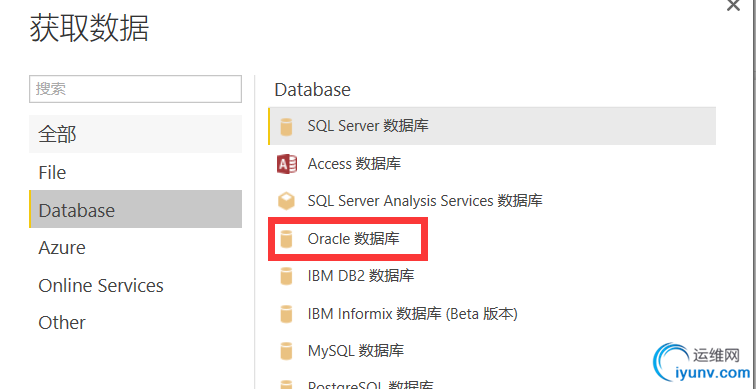Viewport: 756px width, 389px height.
Task: Close the 获取数据 dialog
Action: coord(733,5)
